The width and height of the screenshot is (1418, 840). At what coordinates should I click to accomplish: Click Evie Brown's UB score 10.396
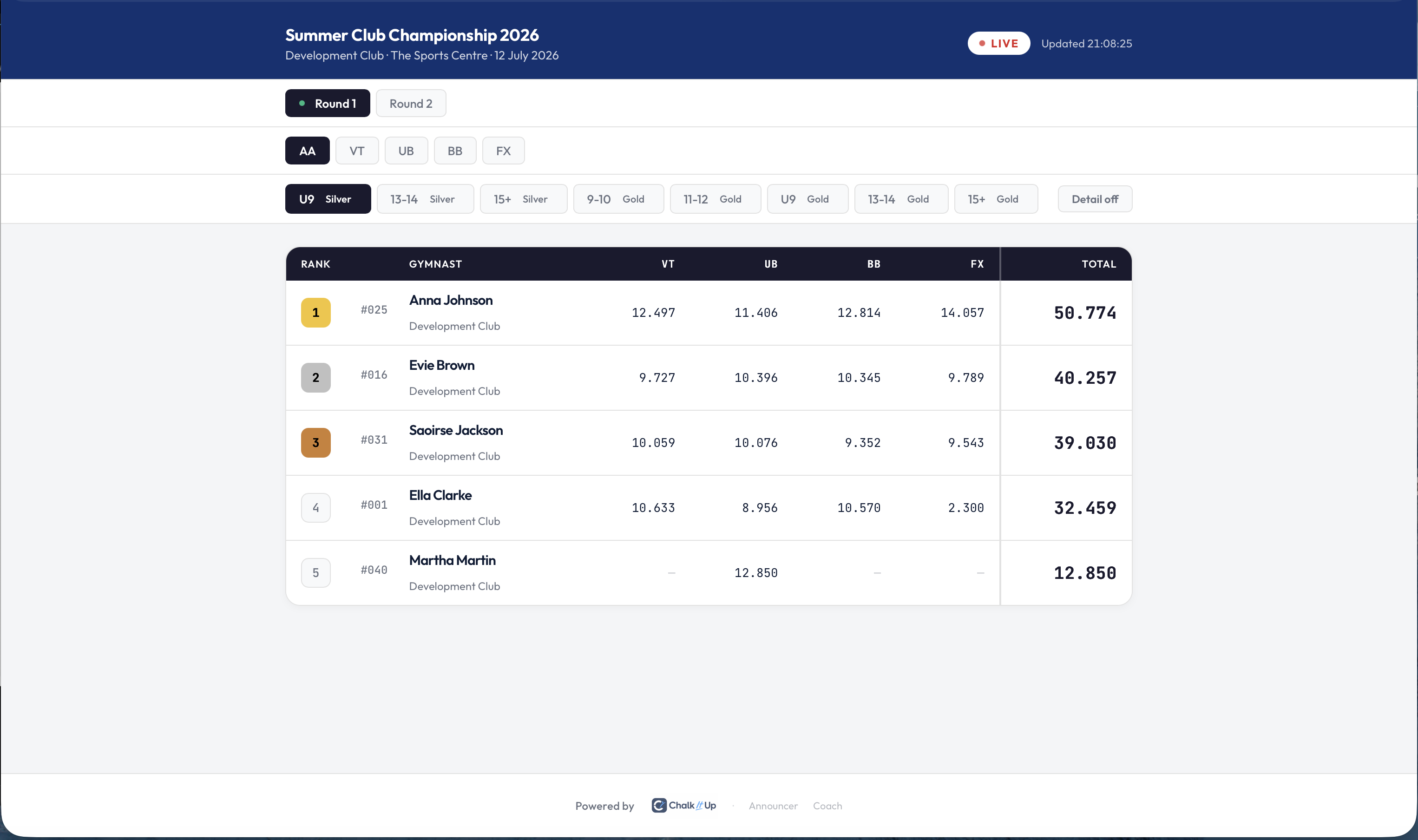[x=756, y=378]
